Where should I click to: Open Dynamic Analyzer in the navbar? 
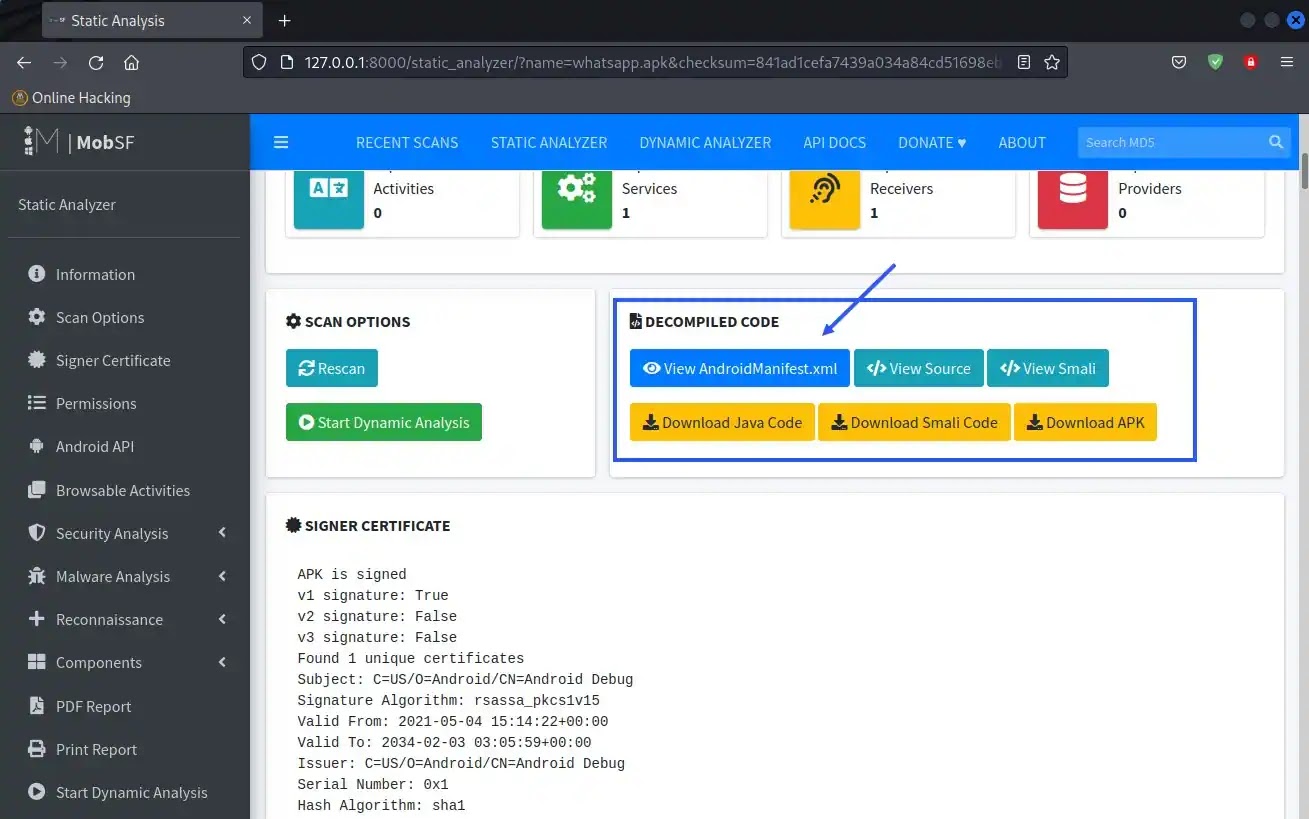(705, 142)
